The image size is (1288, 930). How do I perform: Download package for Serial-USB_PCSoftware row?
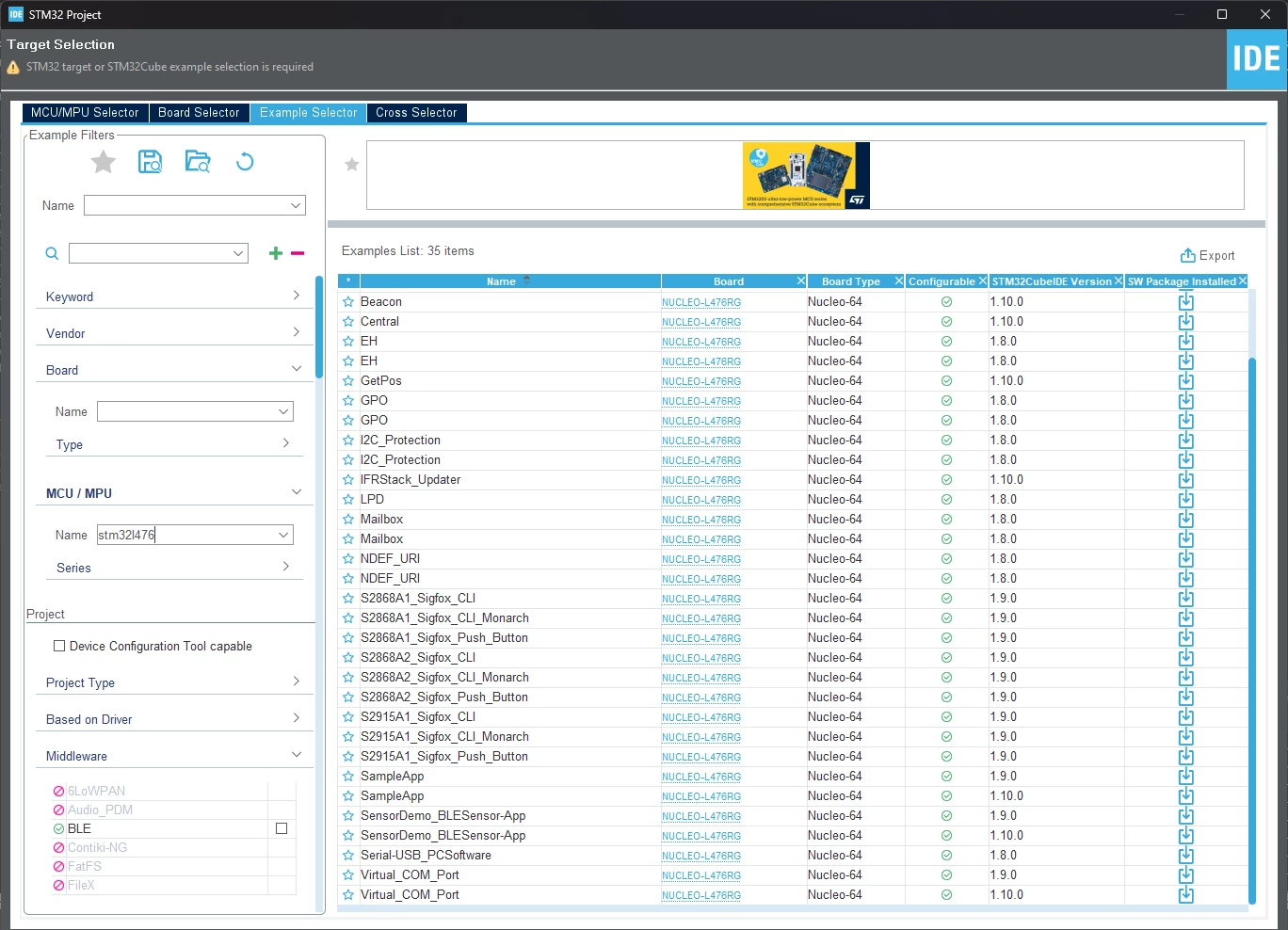(x=1186, y=856)
